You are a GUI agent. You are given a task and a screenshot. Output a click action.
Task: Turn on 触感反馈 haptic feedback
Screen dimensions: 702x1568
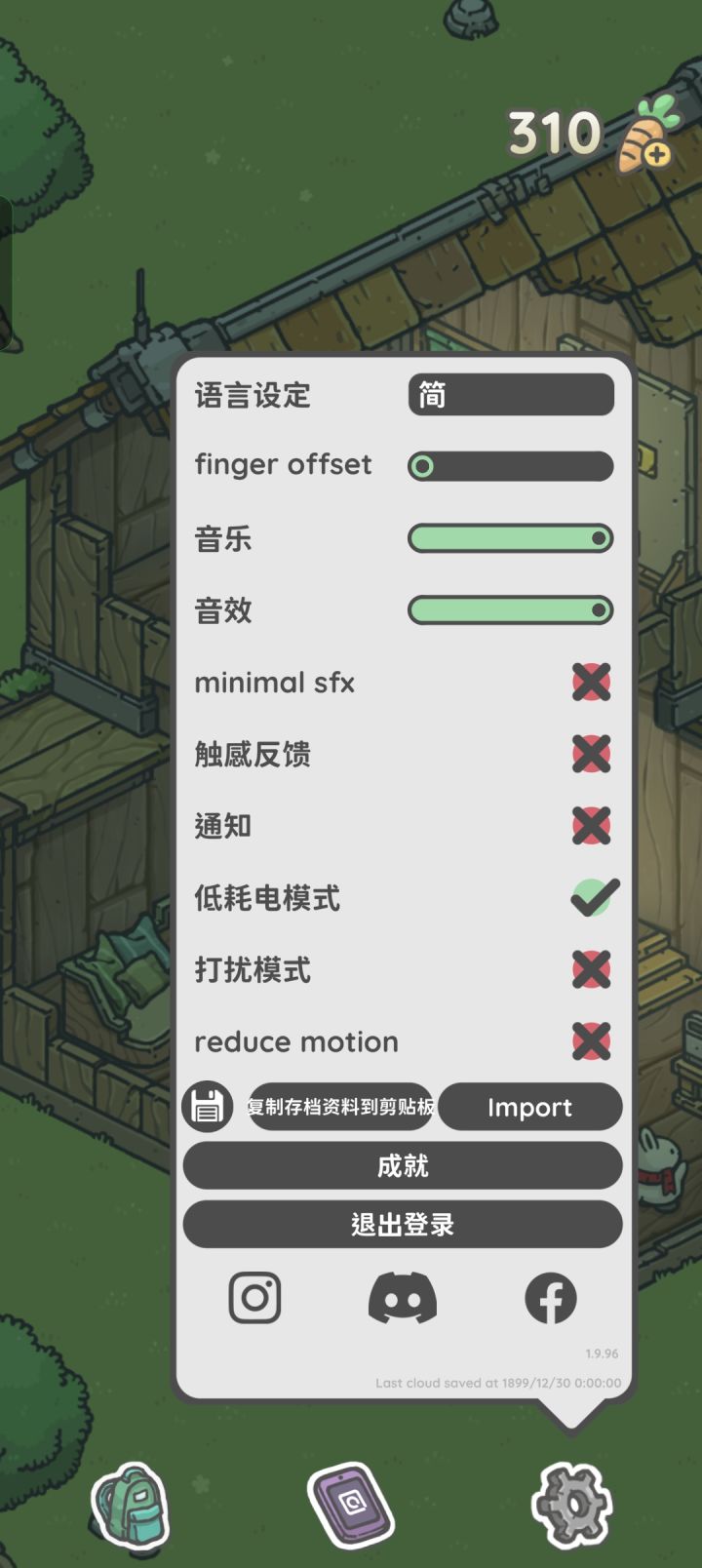pos(591,754)
